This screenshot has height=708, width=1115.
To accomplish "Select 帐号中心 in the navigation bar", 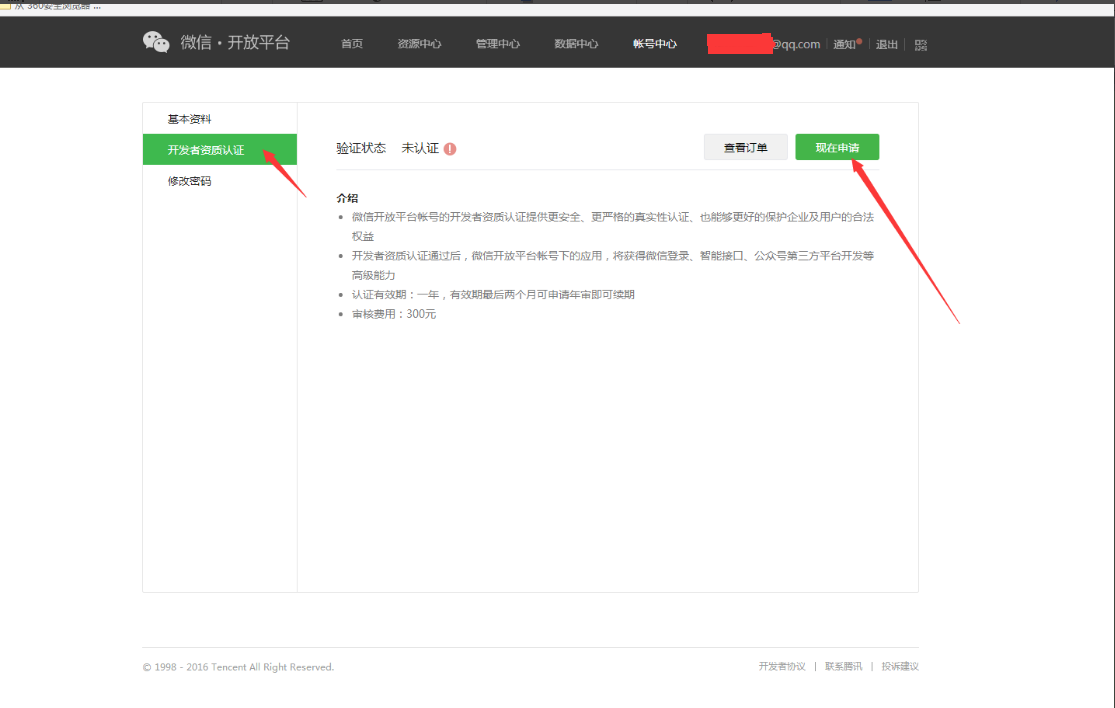I will (x=654, y=44).
